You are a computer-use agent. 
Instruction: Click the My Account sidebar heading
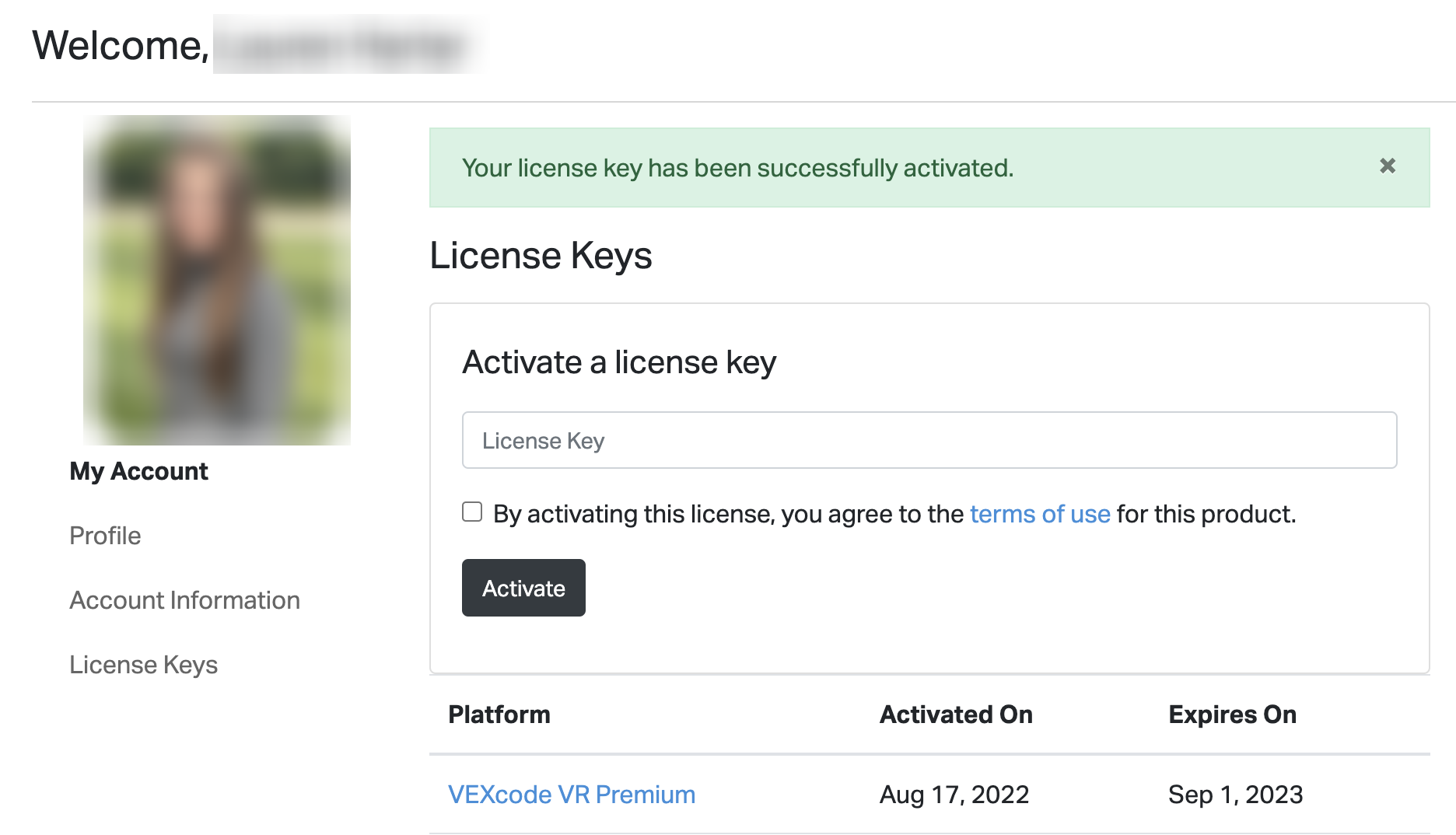(x=138, y=471)
